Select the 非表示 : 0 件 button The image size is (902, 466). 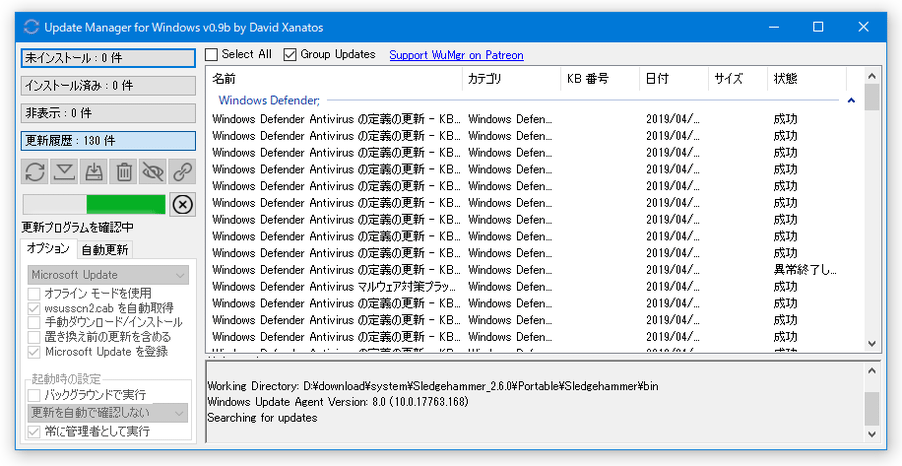[x=108, y=113]
